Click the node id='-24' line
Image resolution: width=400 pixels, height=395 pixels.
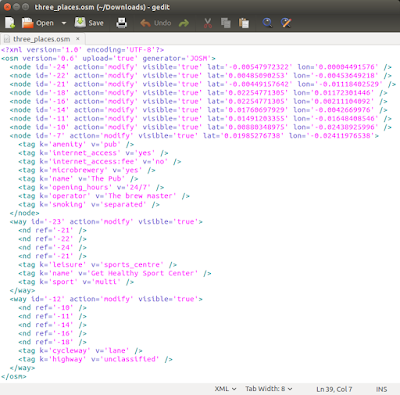(x=200, y=67)
